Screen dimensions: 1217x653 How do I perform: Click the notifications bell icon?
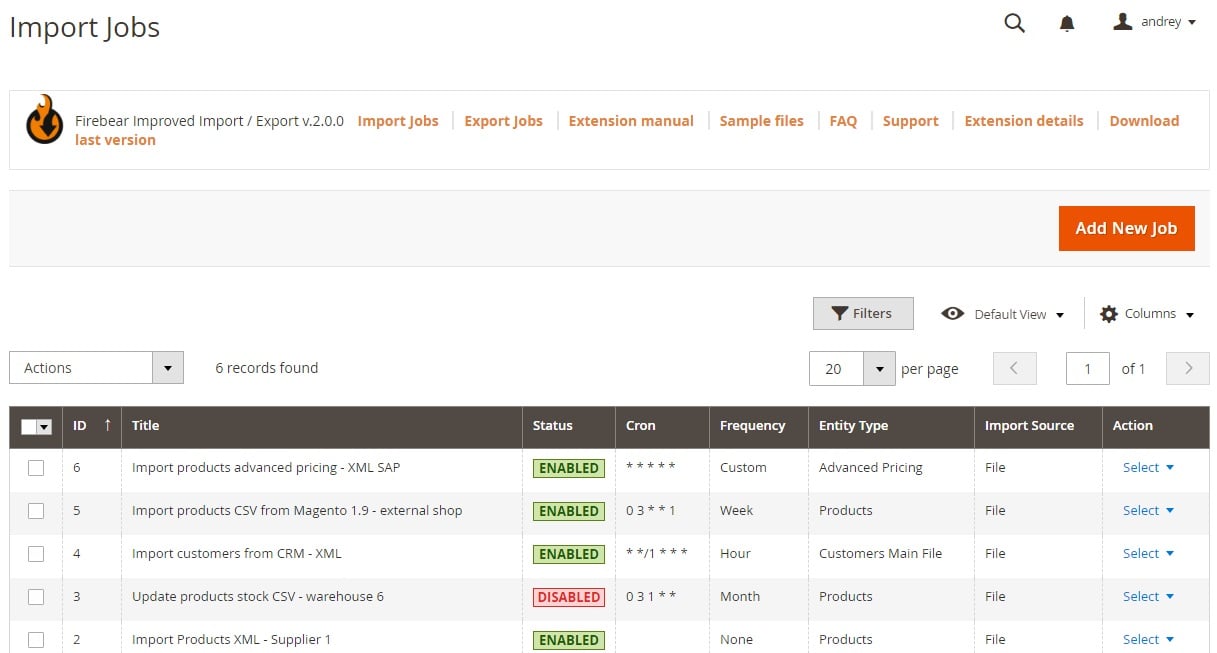(x=1067, y=22)
